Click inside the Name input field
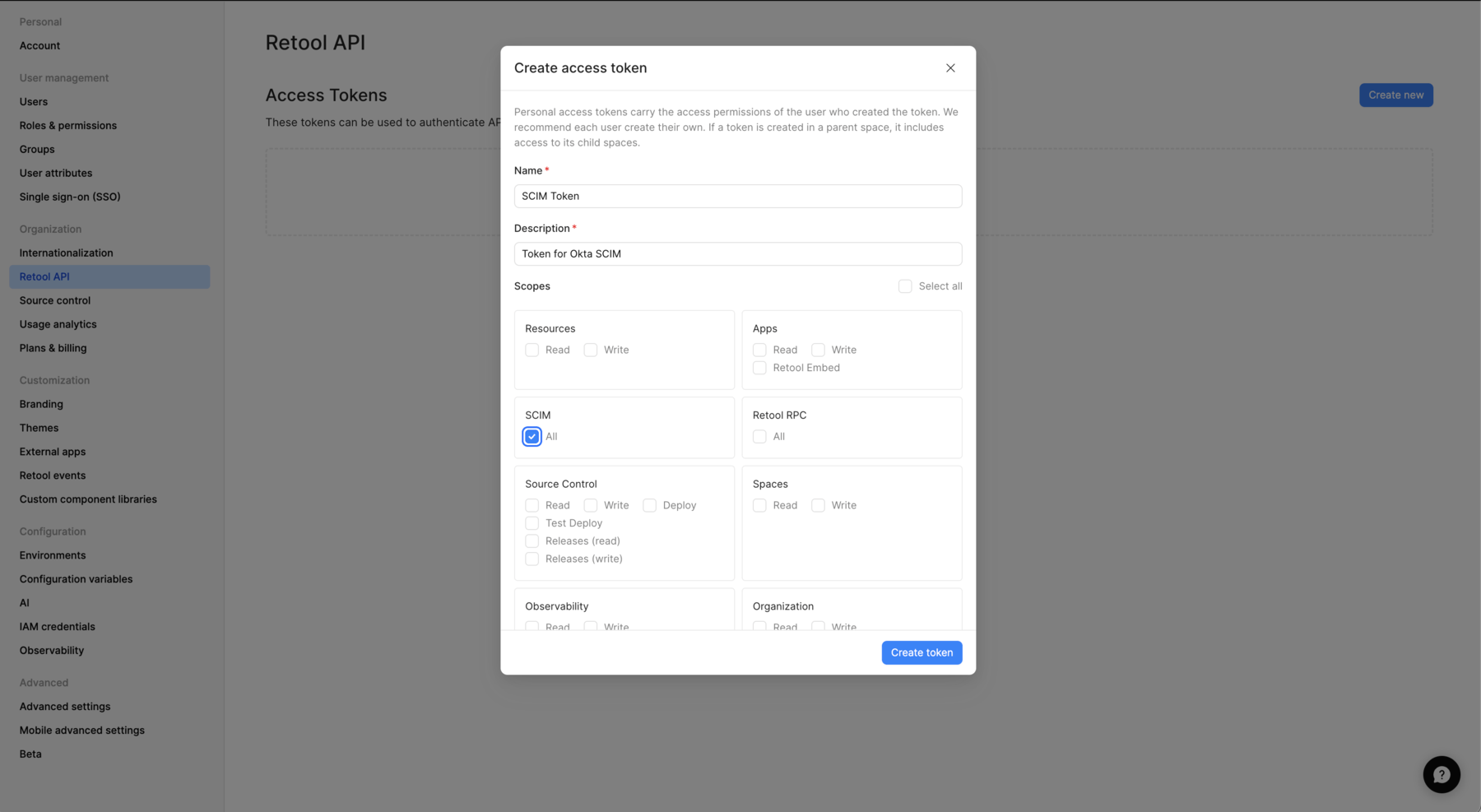The height and width of the screenshot is (812, 1481). pyautogui.click(x=737, y=196)
